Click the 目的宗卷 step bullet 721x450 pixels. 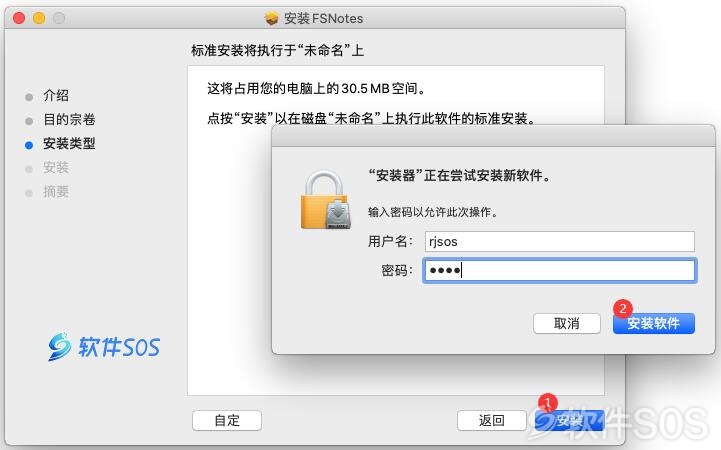(x=29, y=121)
